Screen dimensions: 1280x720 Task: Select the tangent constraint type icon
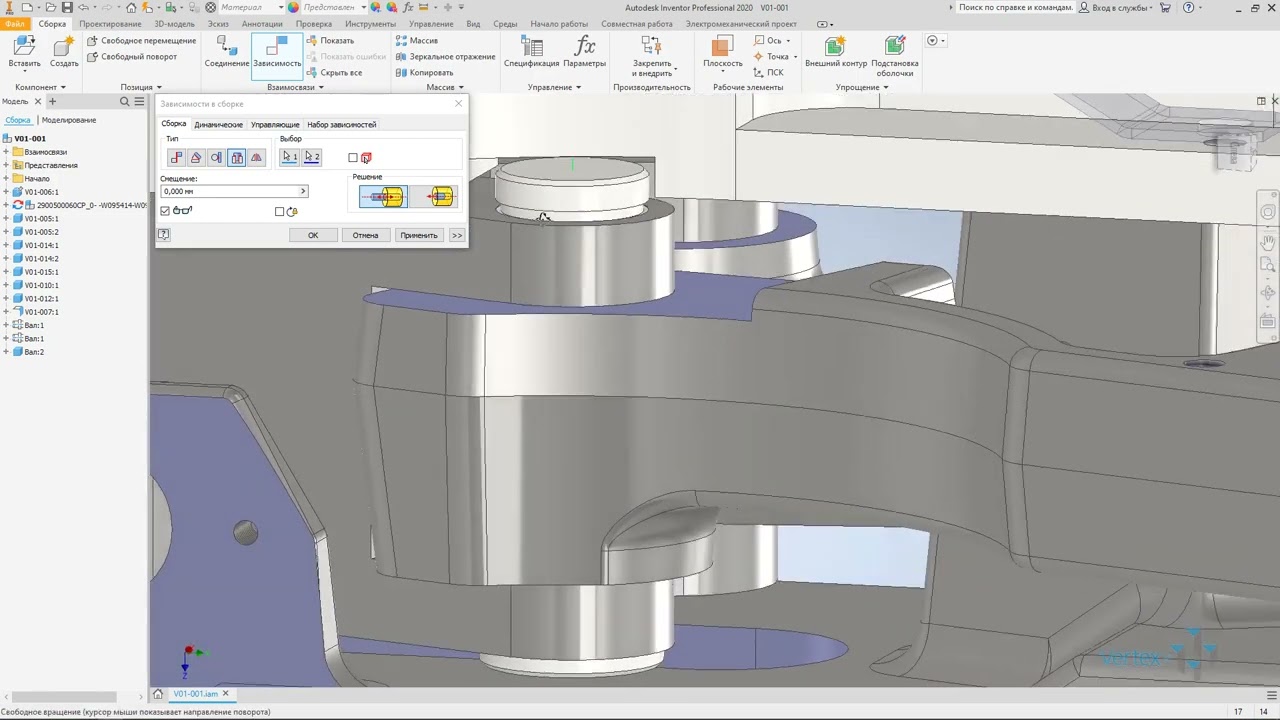point(216,157)
